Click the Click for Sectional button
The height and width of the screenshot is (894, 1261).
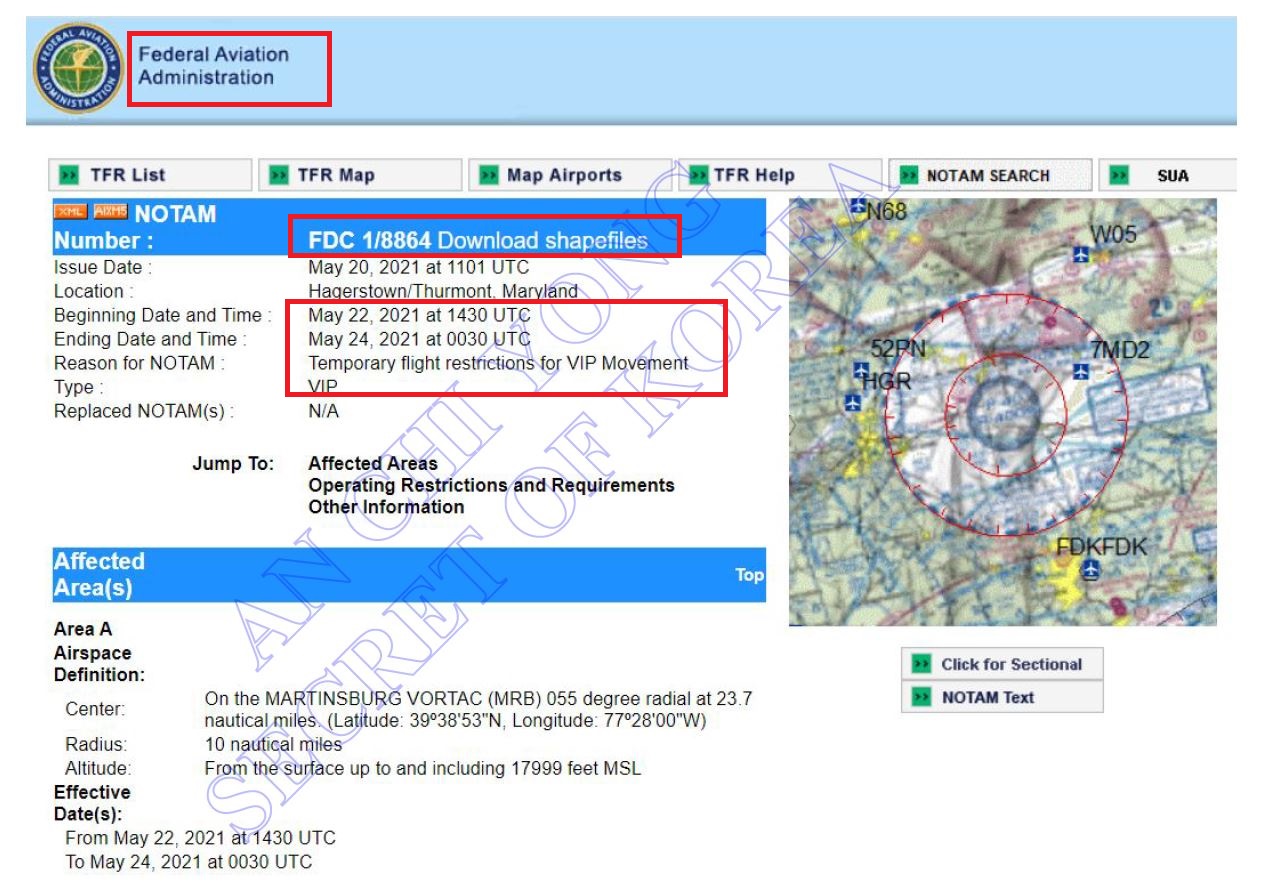[x=1002, y=664]
